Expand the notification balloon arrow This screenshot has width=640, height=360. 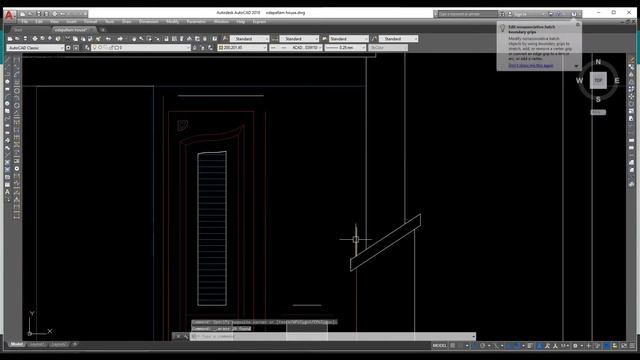coord(576,66)
